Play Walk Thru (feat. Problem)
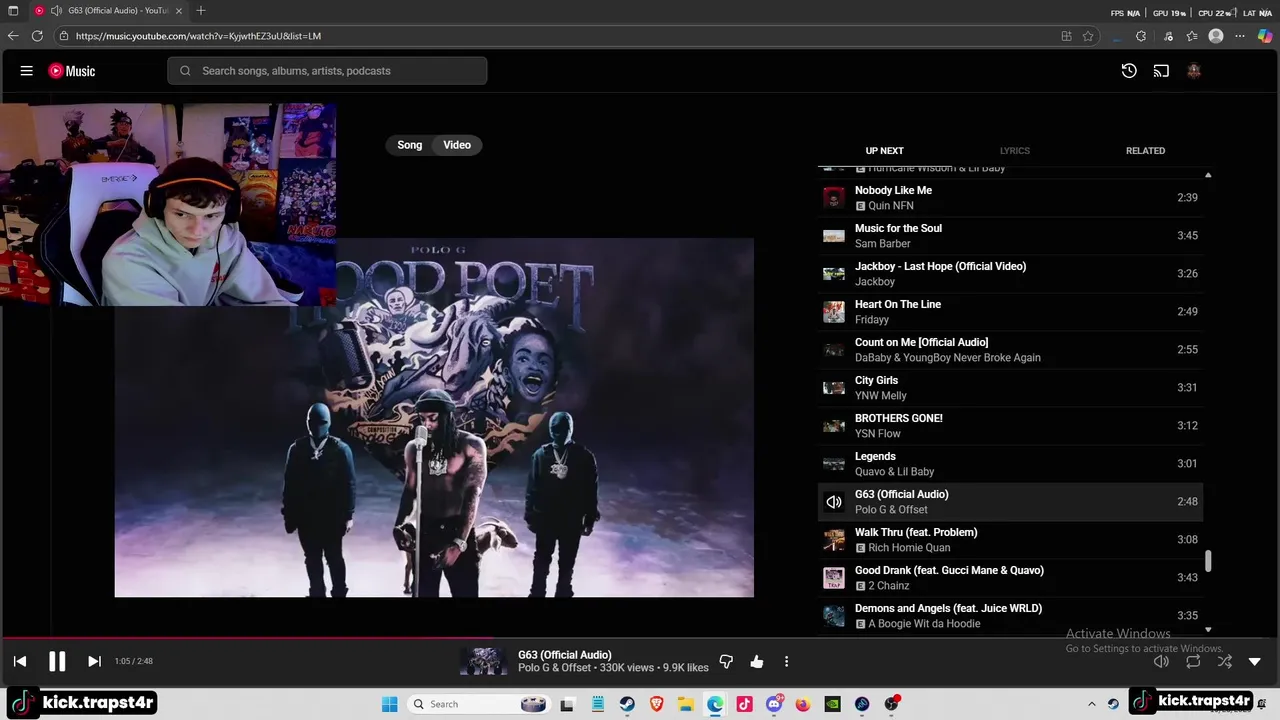The image size is (1280, 720). [1010, 540]
